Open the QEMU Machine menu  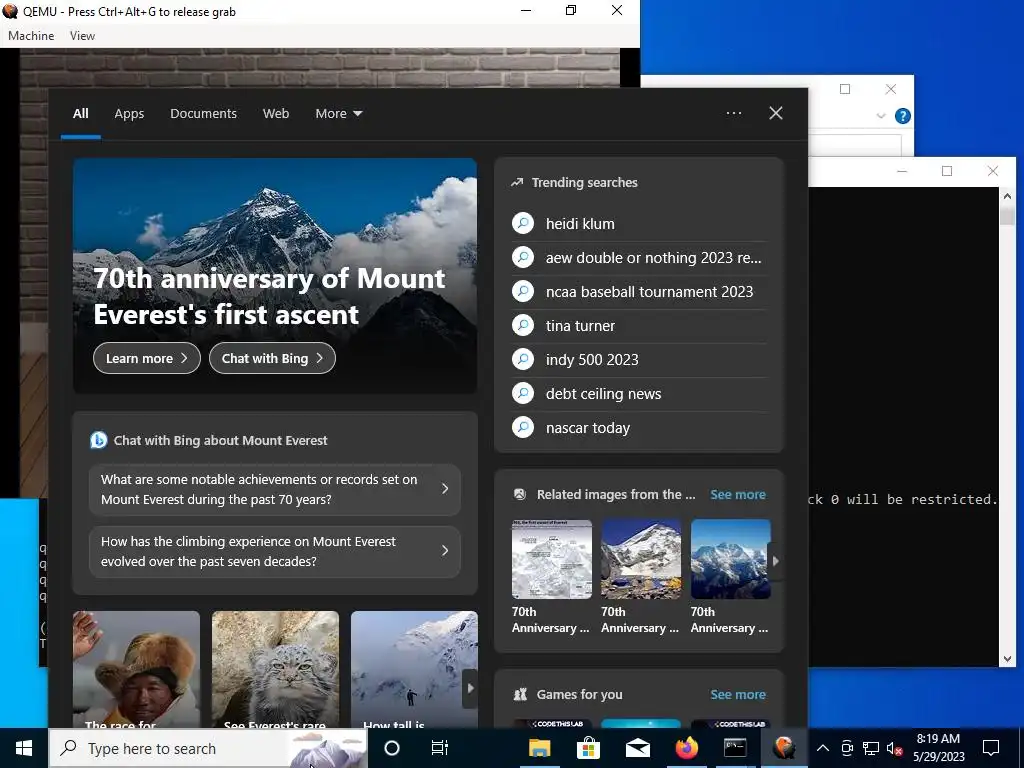(x=31, y=36)
